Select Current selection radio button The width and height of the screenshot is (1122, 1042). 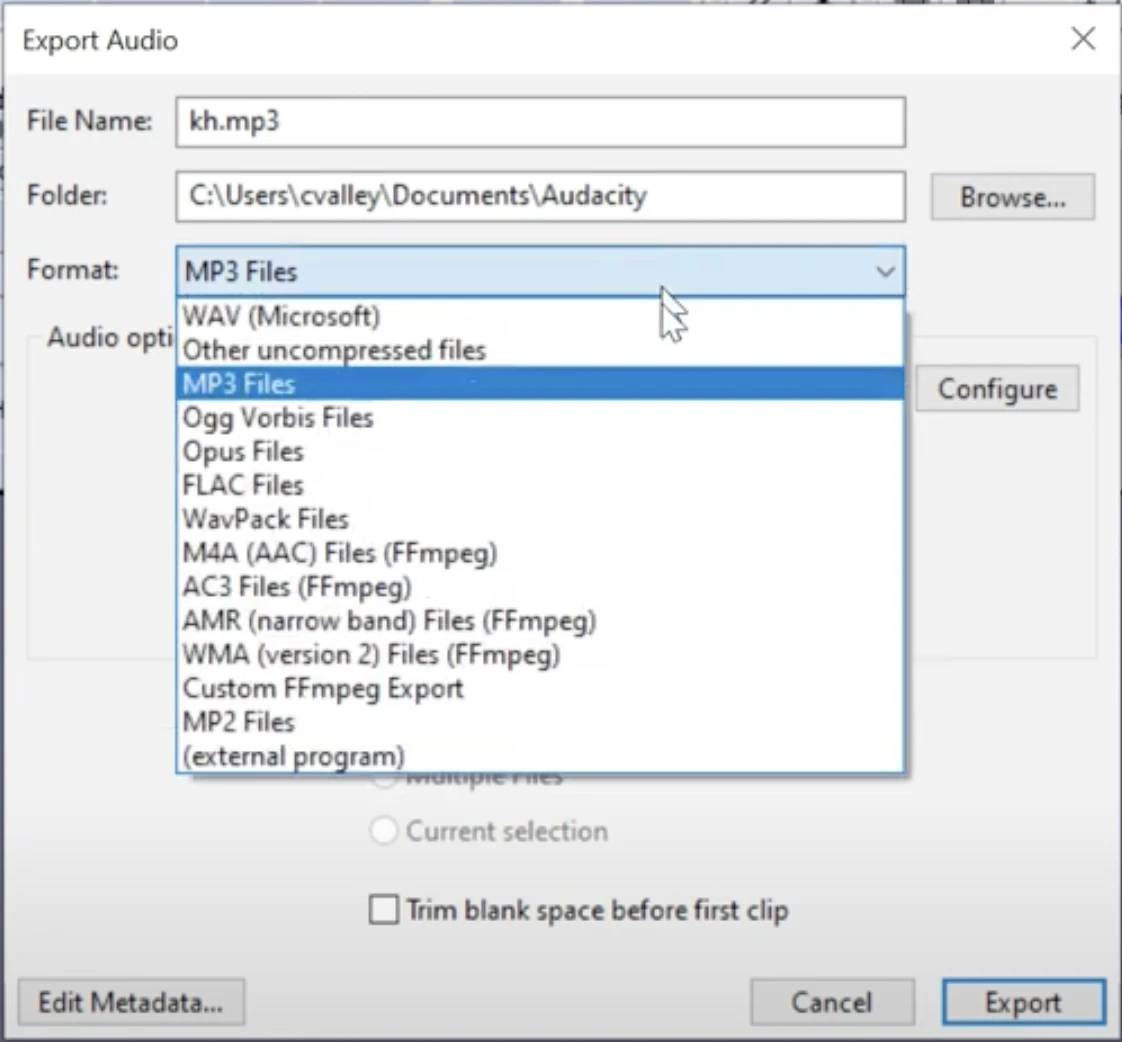pos(384,832)
